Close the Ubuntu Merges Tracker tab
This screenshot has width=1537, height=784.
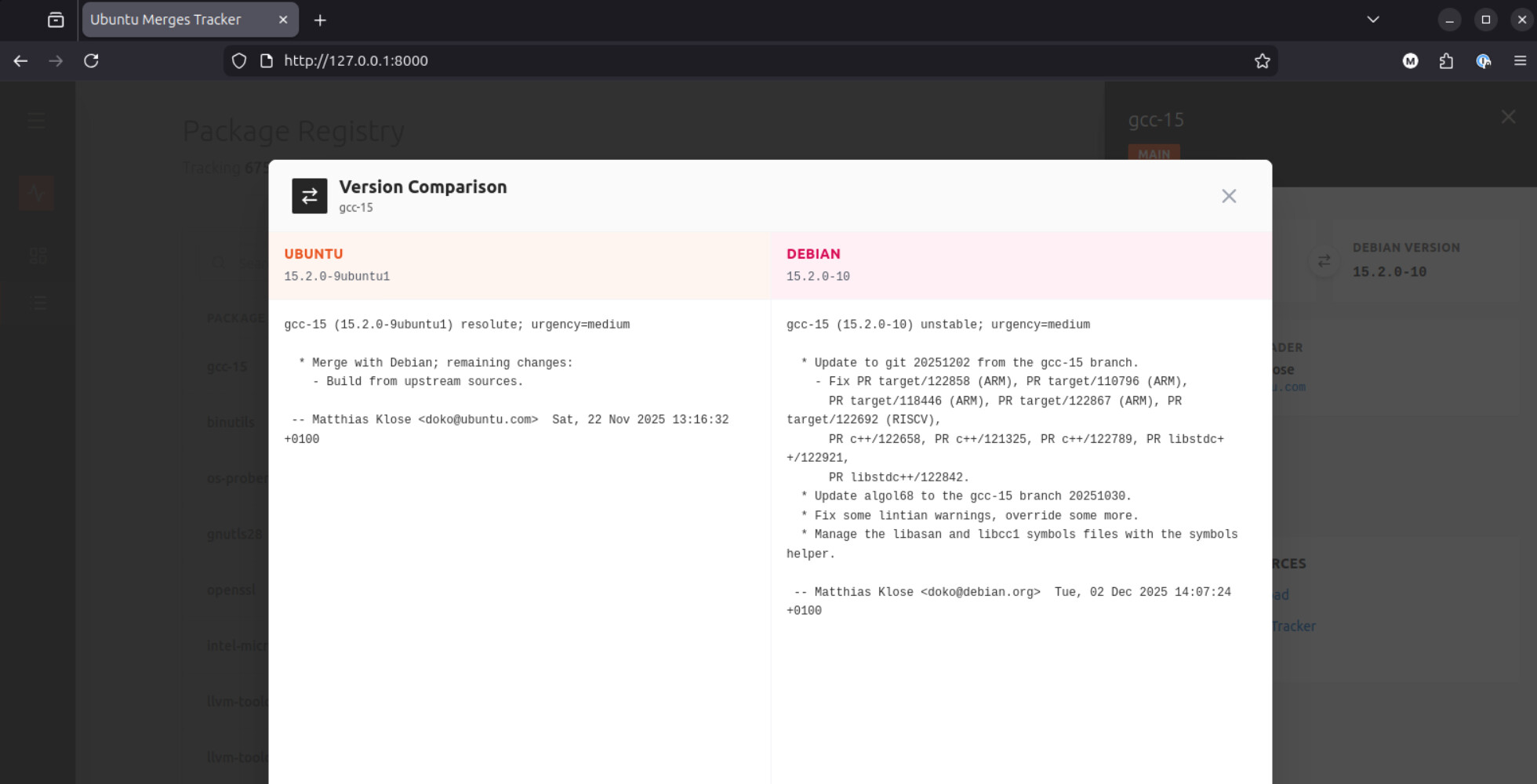point(283,20)
